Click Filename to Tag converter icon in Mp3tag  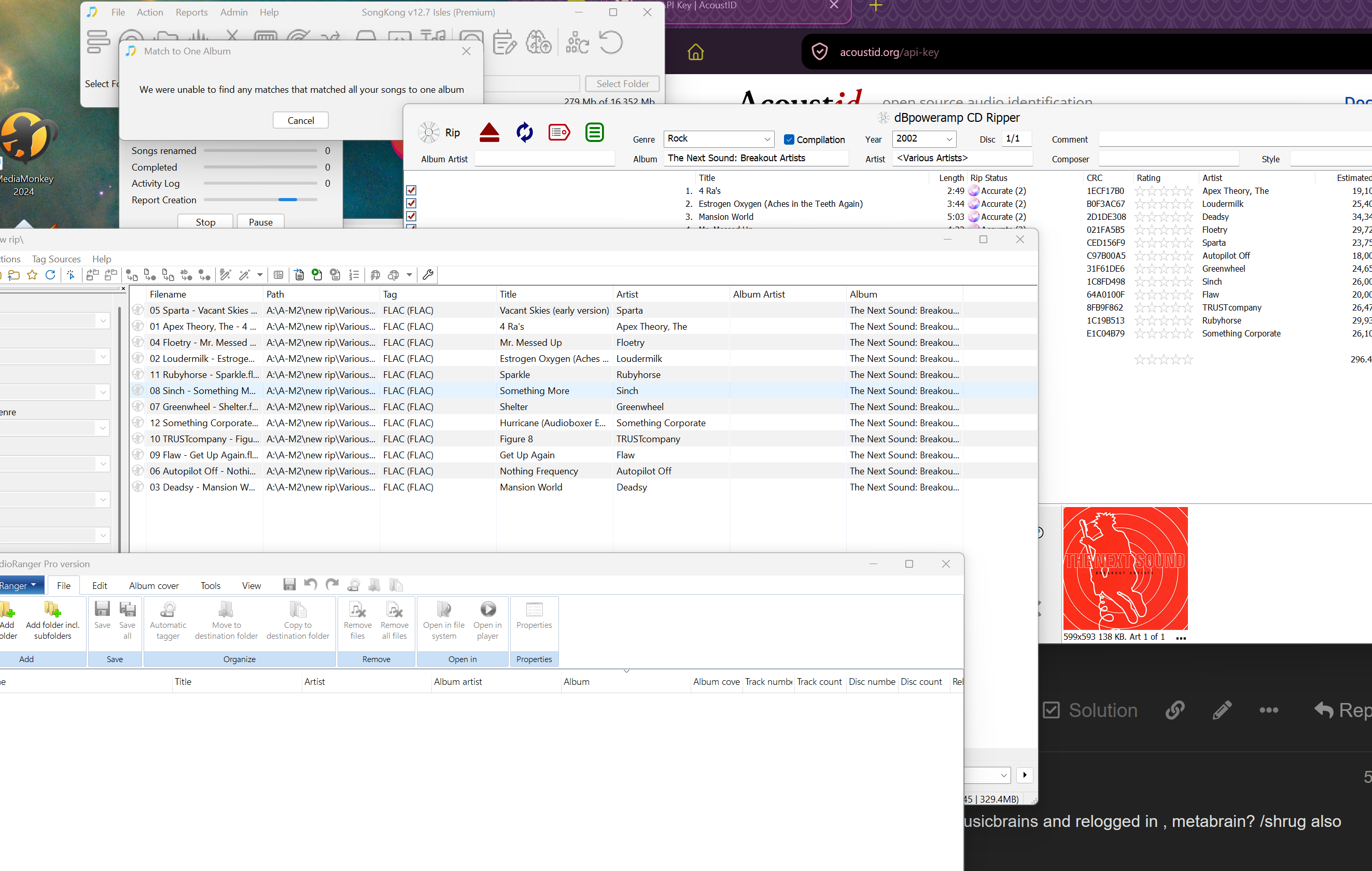point(150,275)
